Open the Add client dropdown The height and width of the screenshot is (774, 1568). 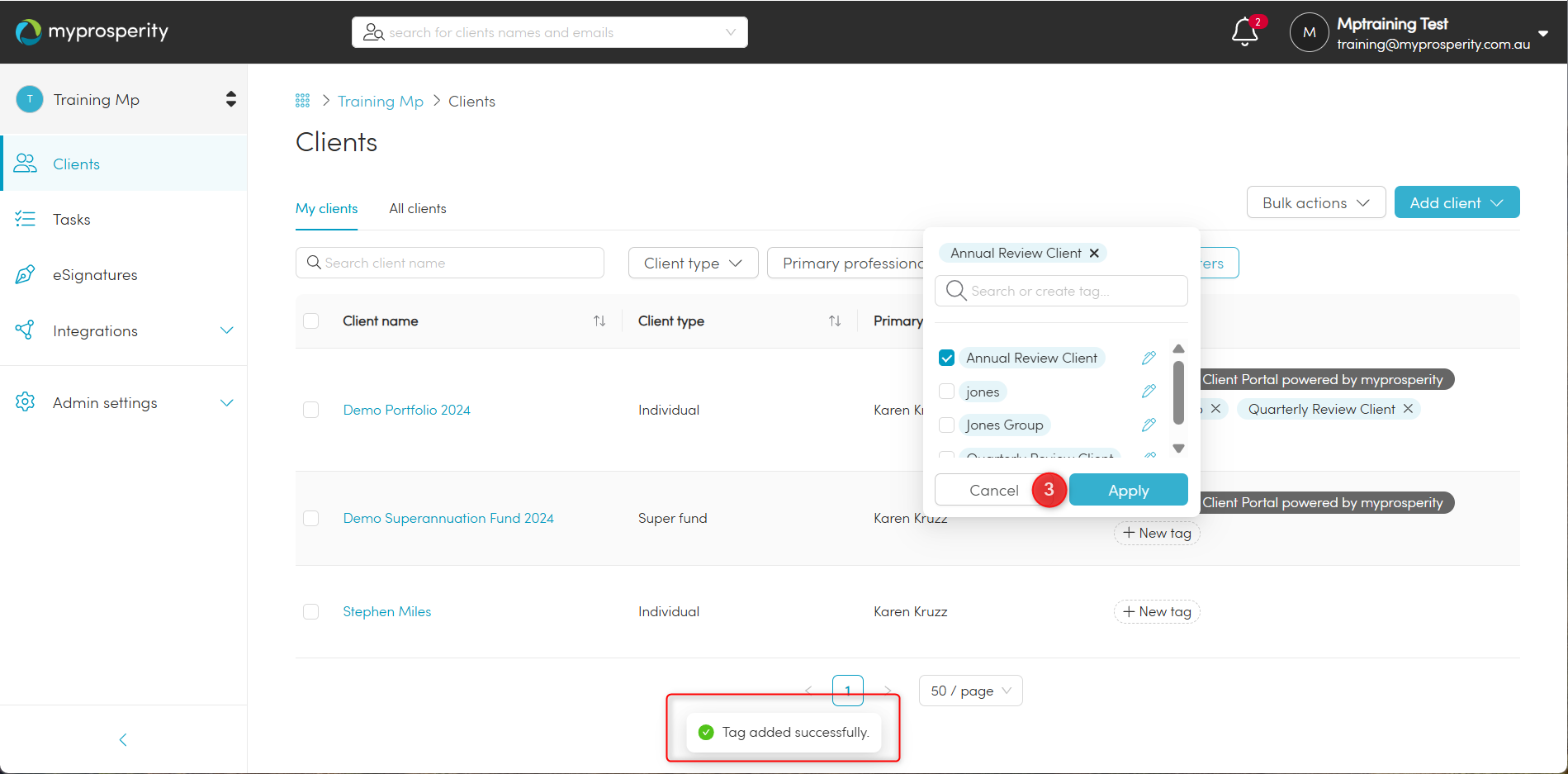[1457, 202]
